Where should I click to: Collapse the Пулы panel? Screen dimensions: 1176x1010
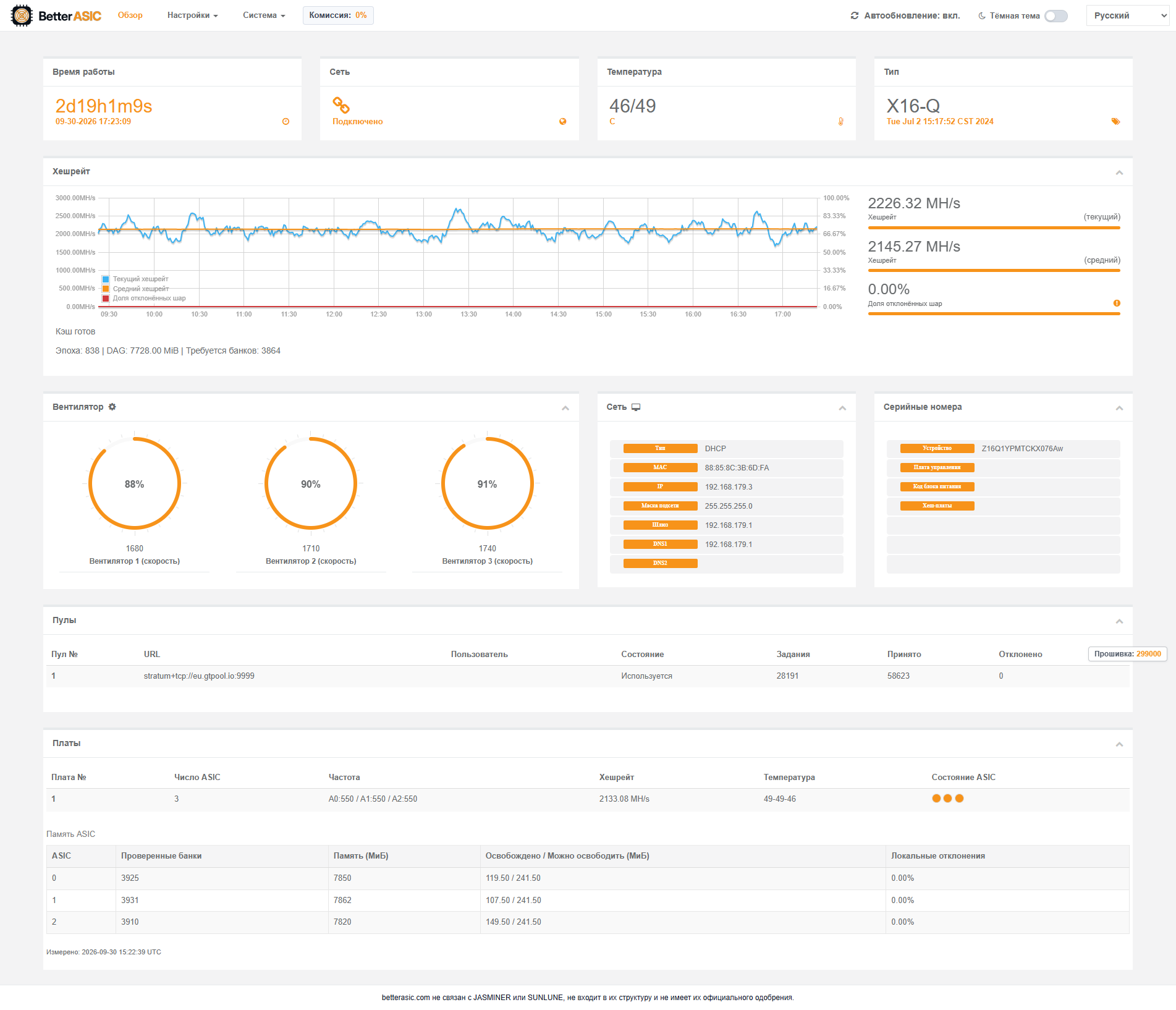[x=1119, y=621]
